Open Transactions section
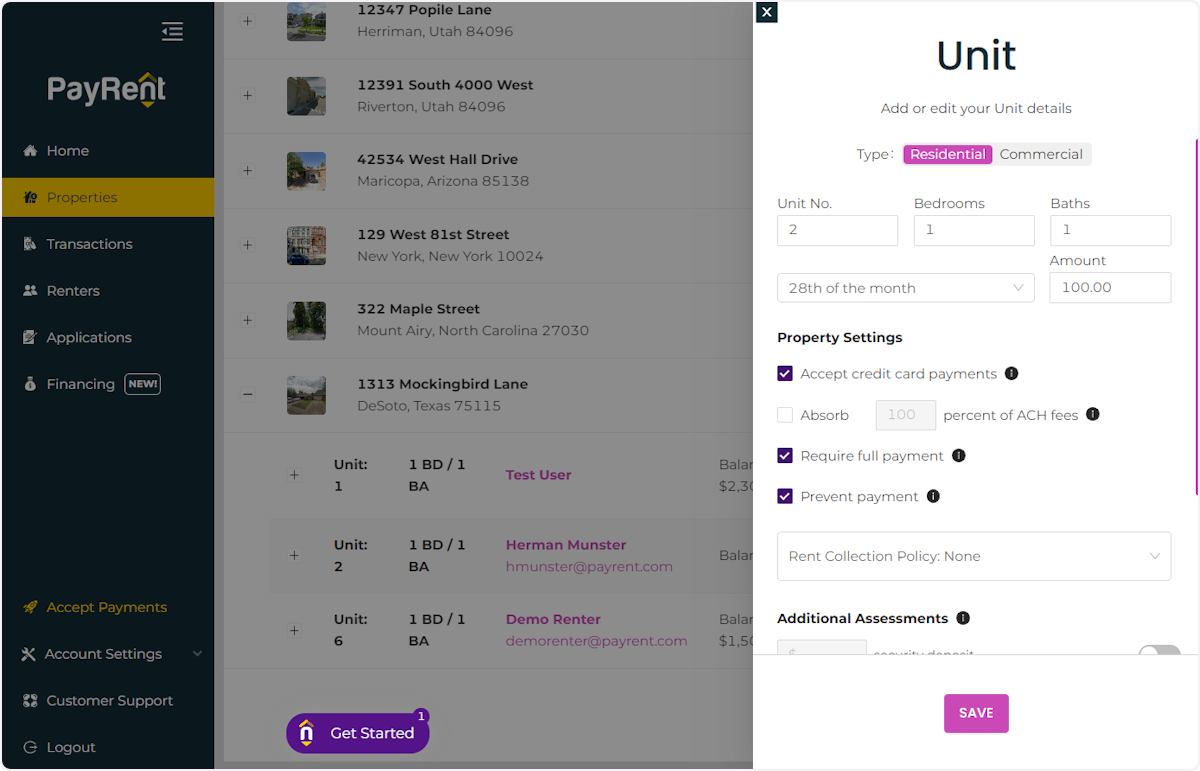The width and height of the screenshot is (1200, 771). (x=89, y=244)
